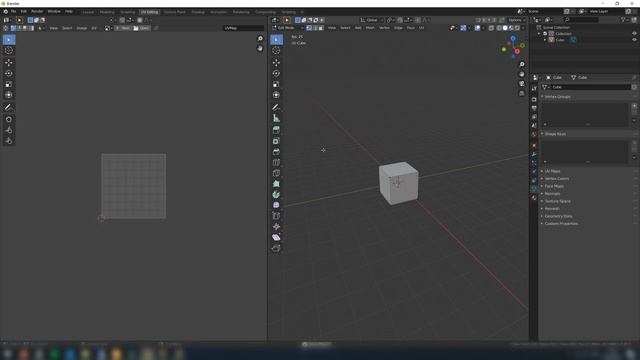
Task: Select the Shear tool
Action: (x=276, y=237)
